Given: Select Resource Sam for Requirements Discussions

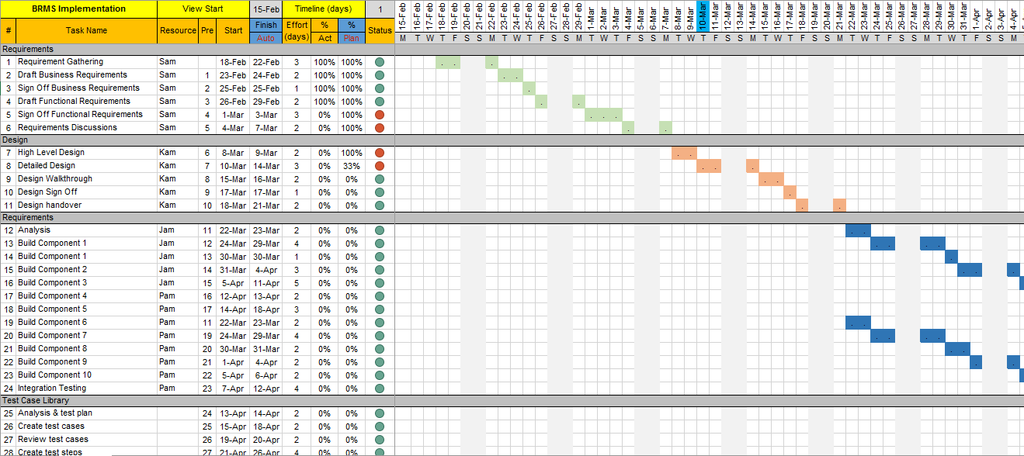Looking at the screenshot, I should click(168, 127).
